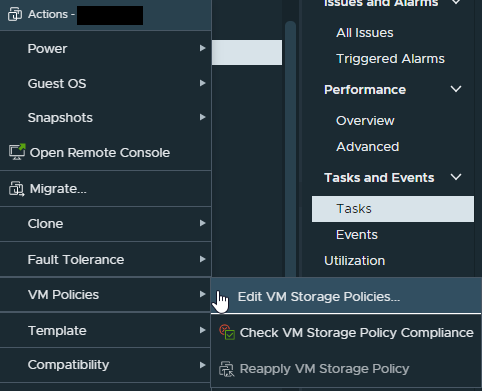
Task: Click the Guest OS submenu arrow
Action: (202, 83)
